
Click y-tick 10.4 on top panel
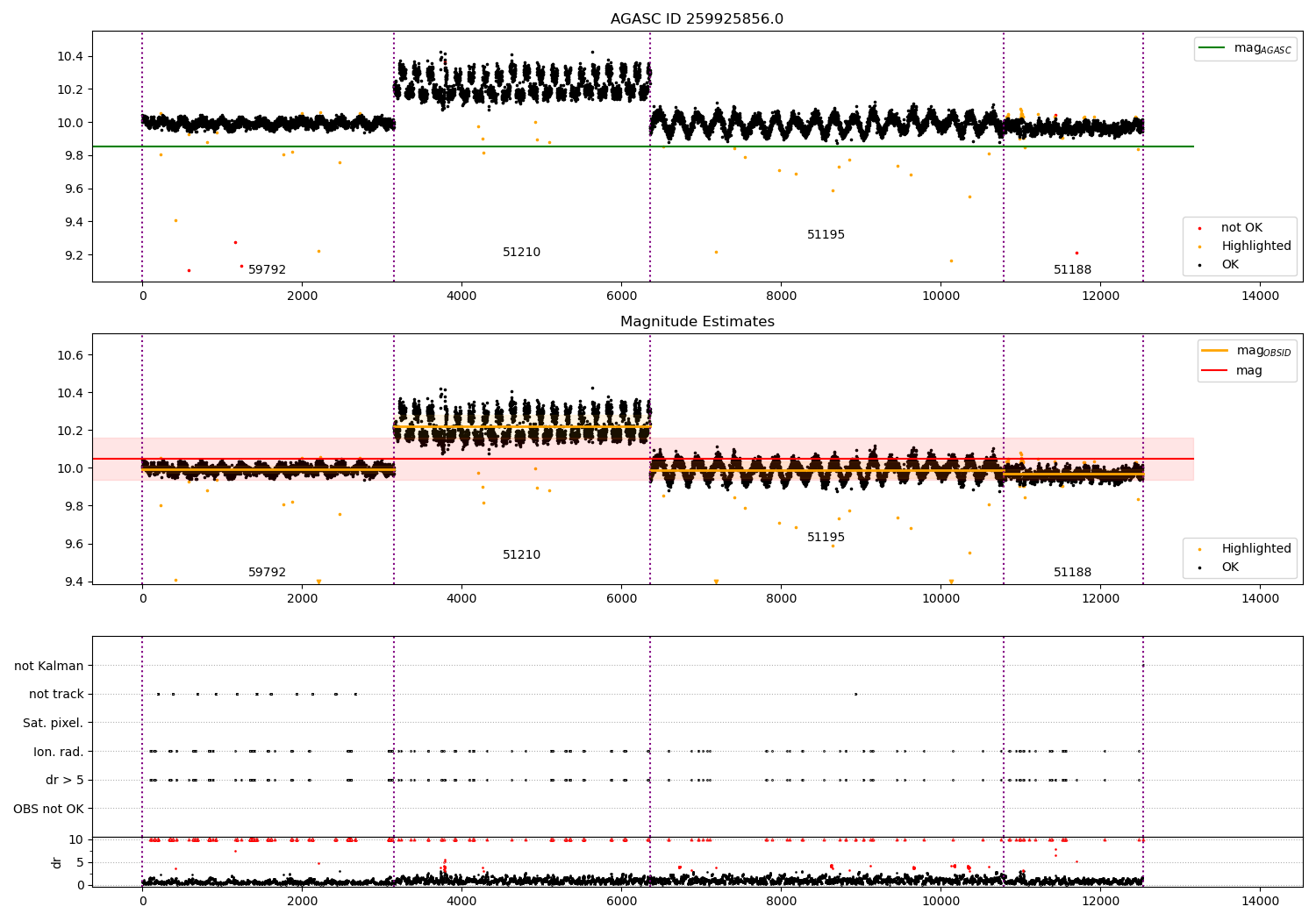click(68, 56)
